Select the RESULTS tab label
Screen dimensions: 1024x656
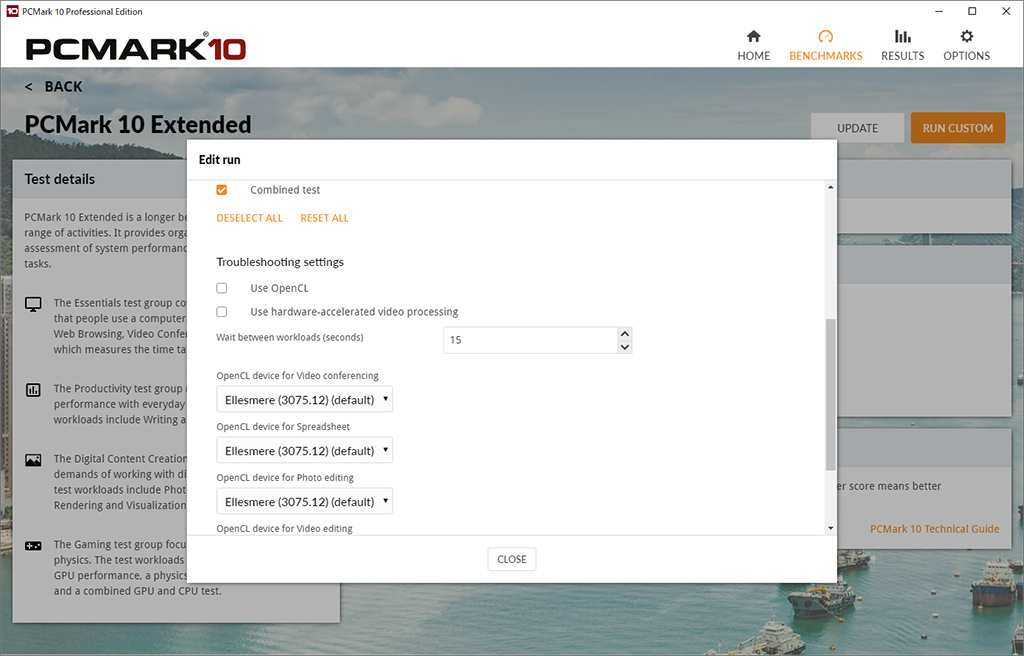coord(903,56)
